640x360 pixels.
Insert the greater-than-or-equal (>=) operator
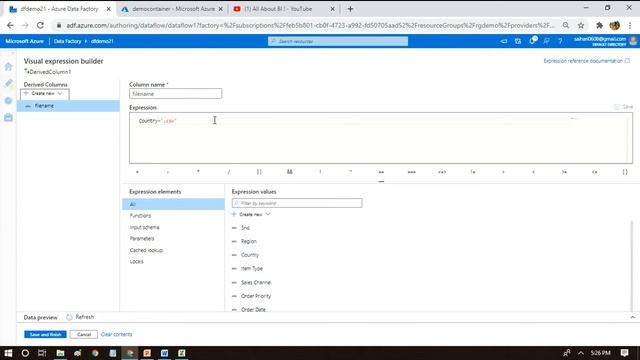click(x=564, y=172)
